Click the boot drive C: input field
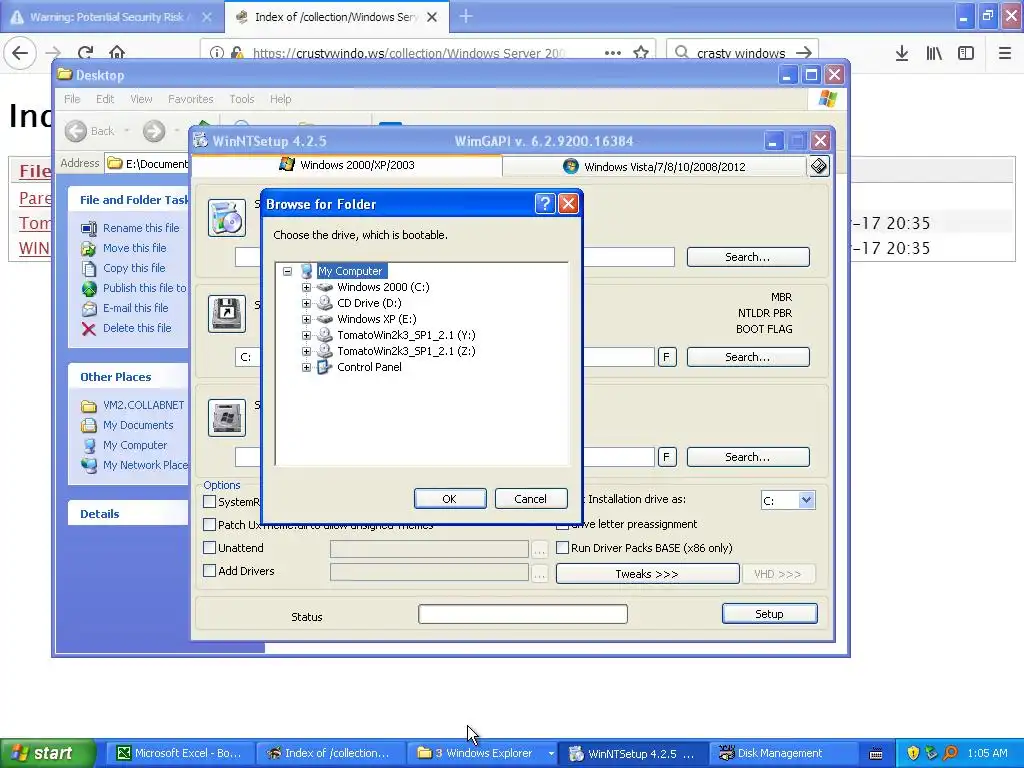The width and height of the screenshot is (1024, 768). pos(248,357)
